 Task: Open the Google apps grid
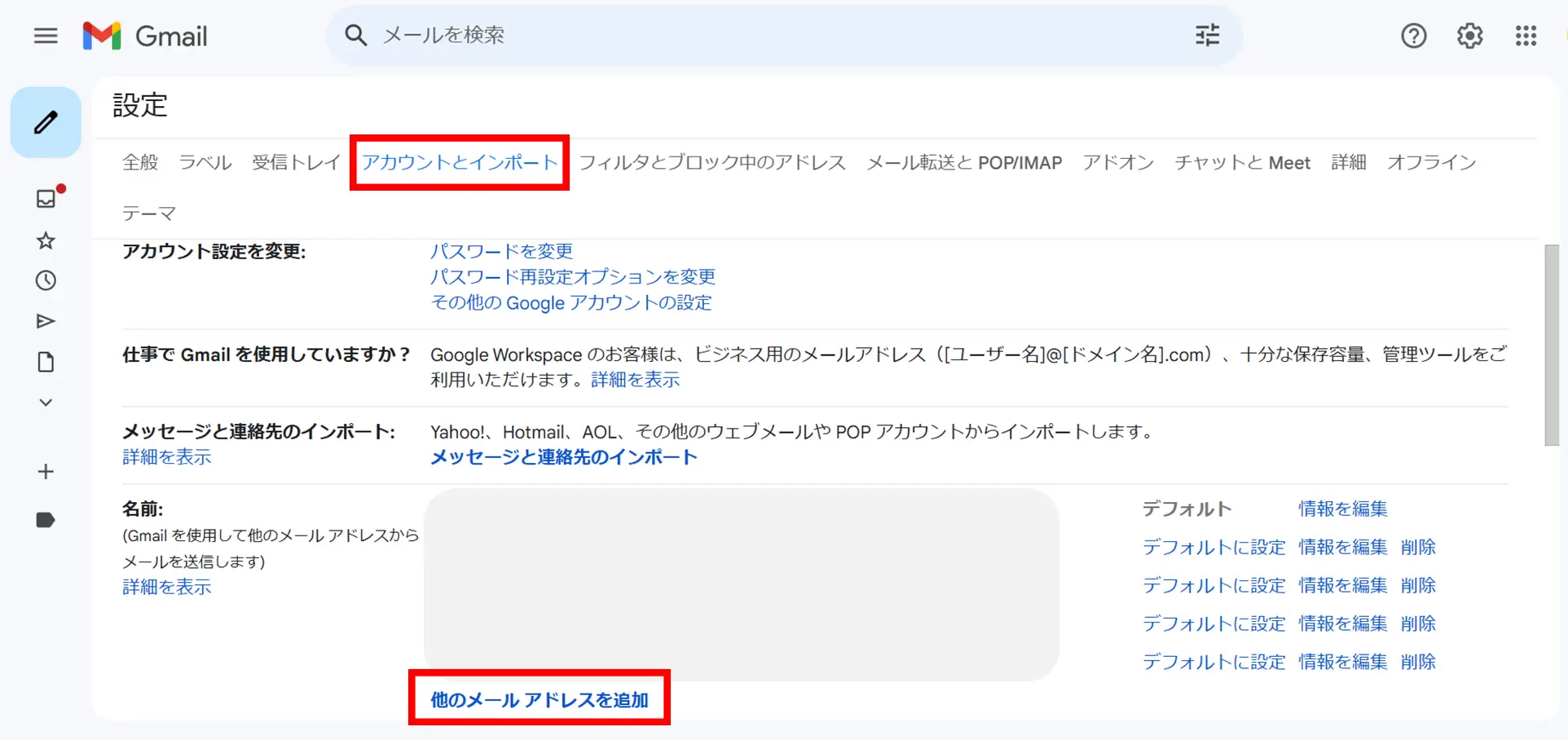[x=1526, y=36]
